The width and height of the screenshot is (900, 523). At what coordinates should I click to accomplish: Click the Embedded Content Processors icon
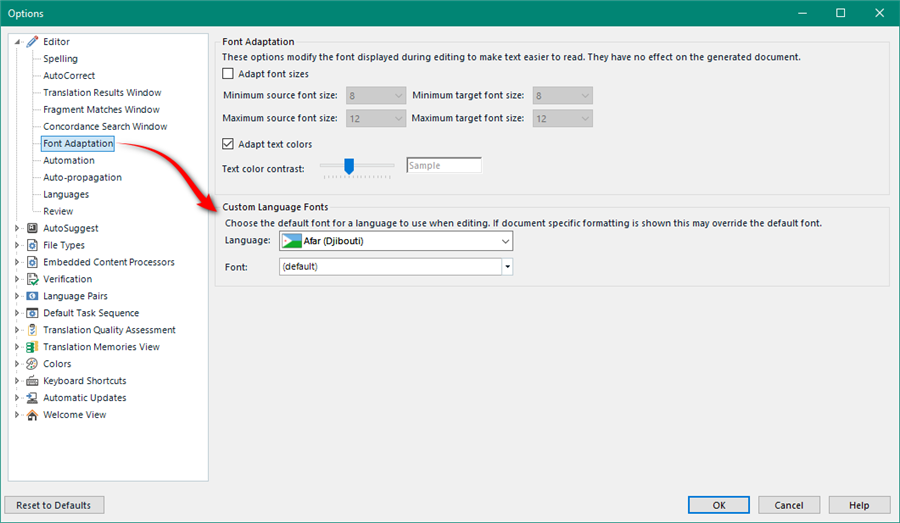tap(32, 262)
